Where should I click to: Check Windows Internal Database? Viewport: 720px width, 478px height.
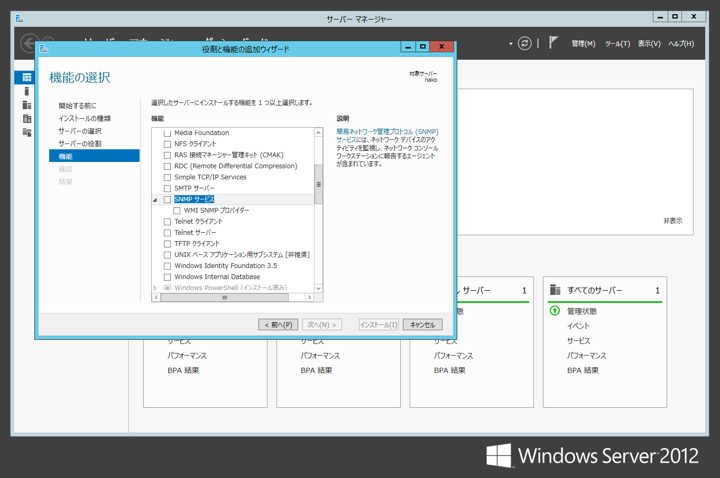coord(167,277)
